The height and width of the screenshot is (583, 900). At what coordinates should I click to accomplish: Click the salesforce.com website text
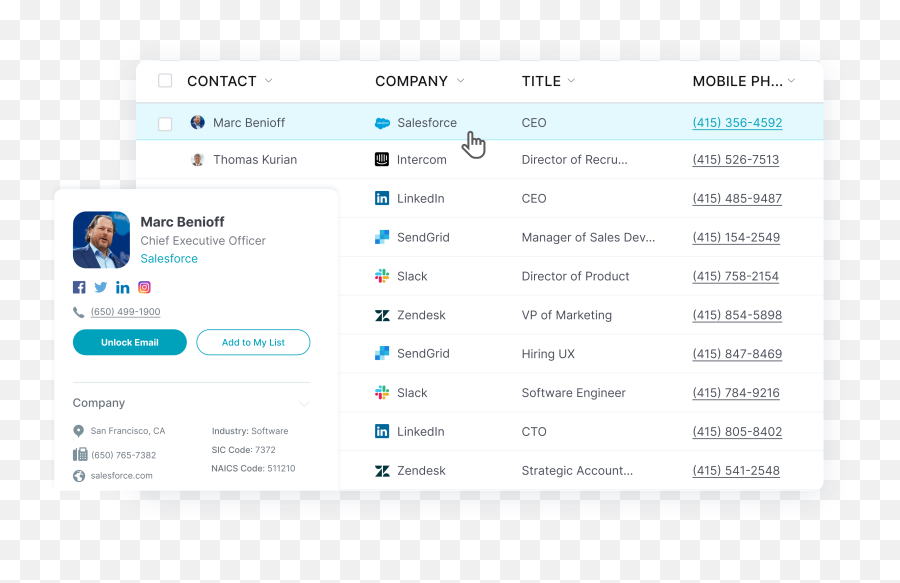122,476
